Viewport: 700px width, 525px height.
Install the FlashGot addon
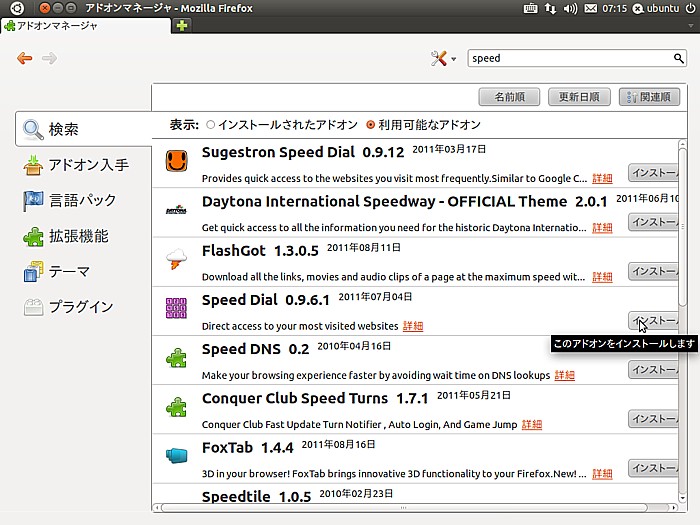(653, 271)
